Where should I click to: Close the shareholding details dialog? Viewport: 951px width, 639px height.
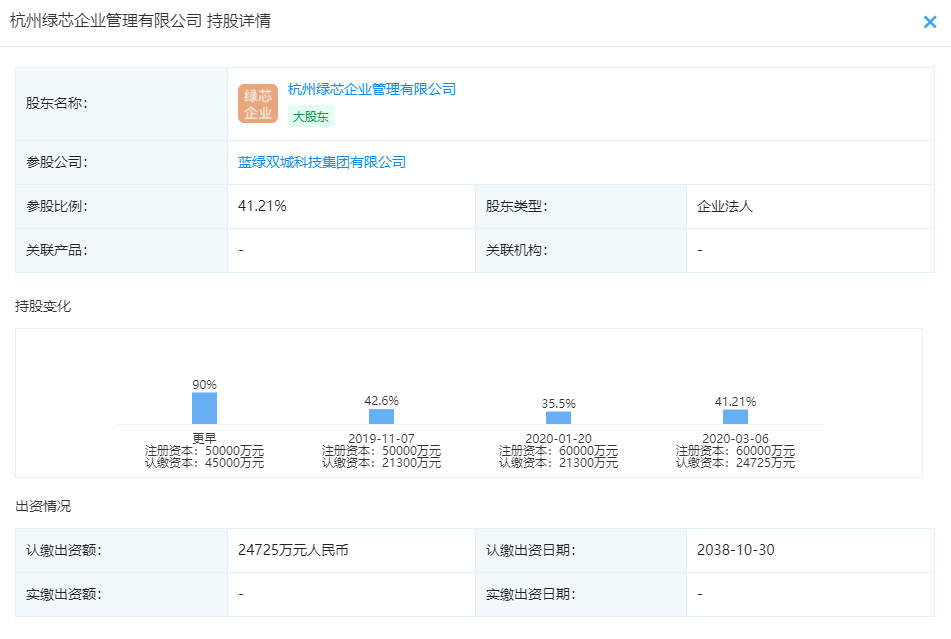[929, 22]
